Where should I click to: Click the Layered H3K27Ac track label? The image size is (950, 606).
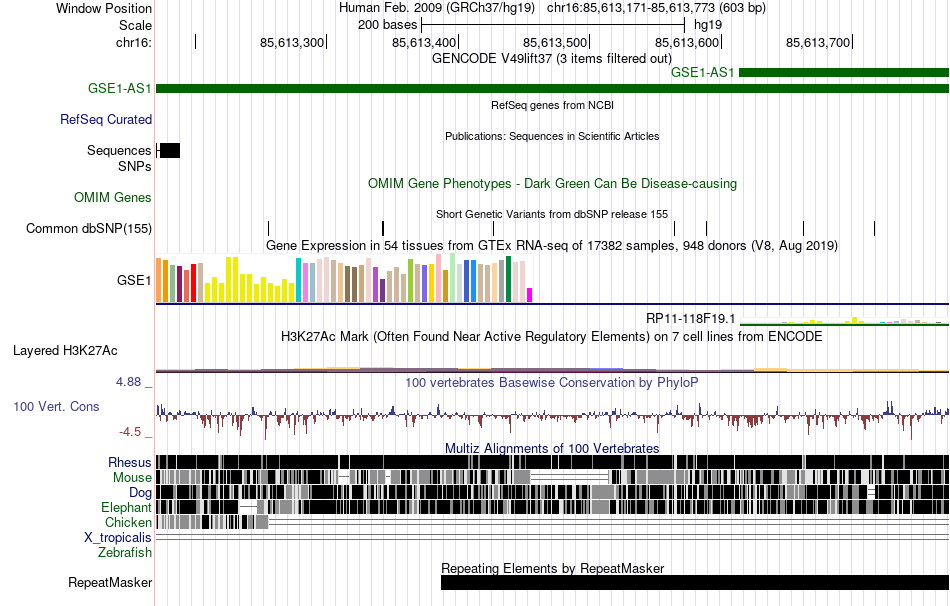(x=65, y=351)
